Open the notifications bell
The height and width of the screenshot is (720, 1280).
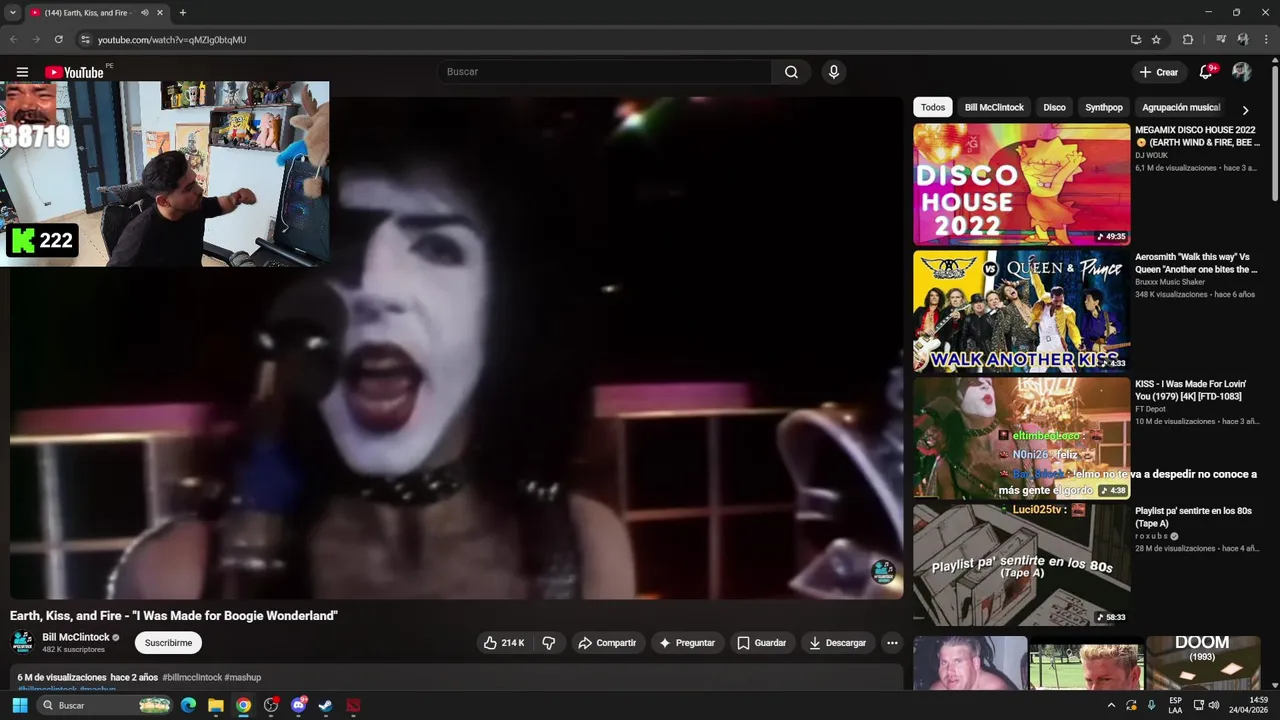pos(1206,72)
